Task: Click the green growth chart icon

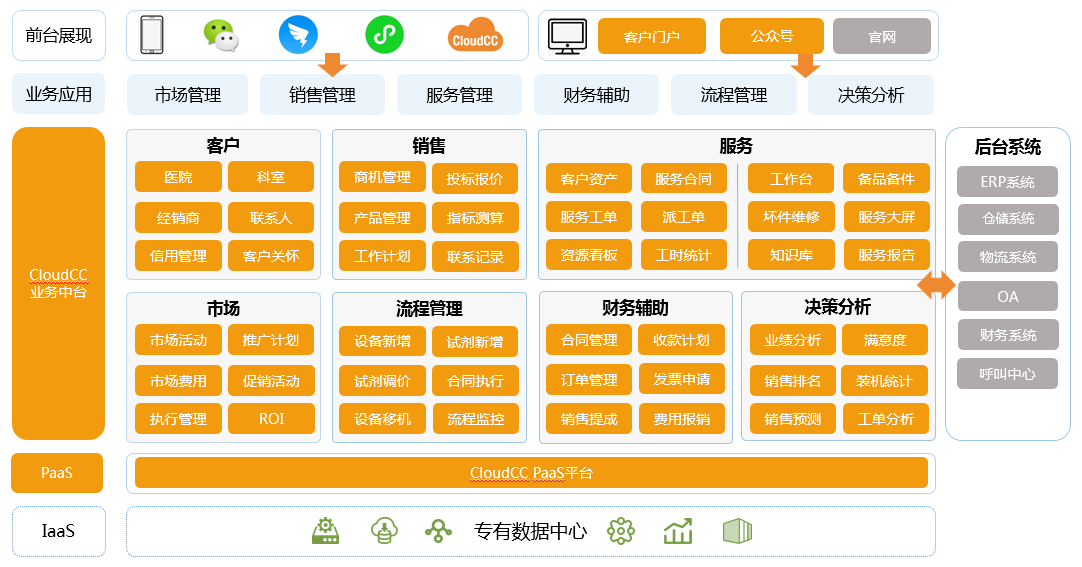Action: click(x=678, y=531)
